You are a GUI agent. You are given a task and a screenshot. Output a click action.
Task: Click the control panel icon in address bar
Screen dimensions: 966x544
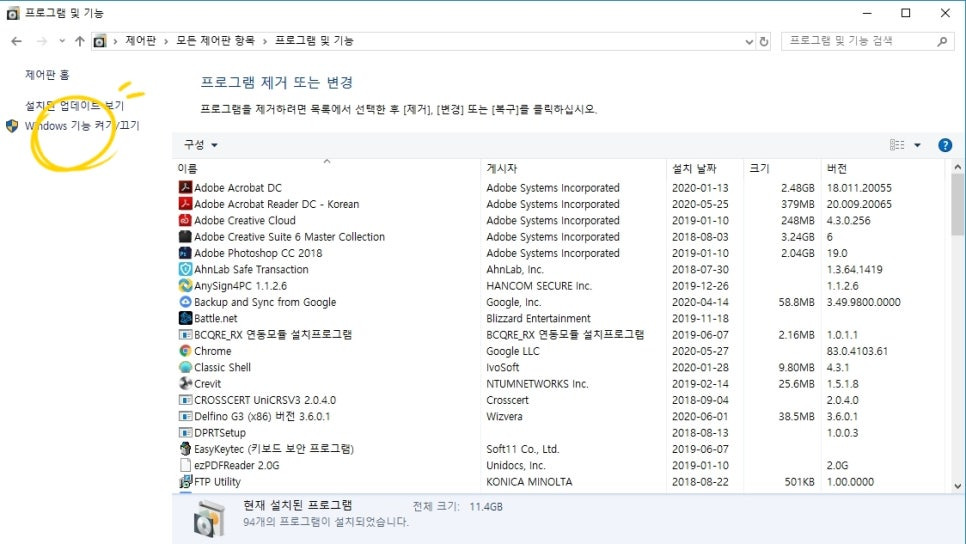pos(100,41)
